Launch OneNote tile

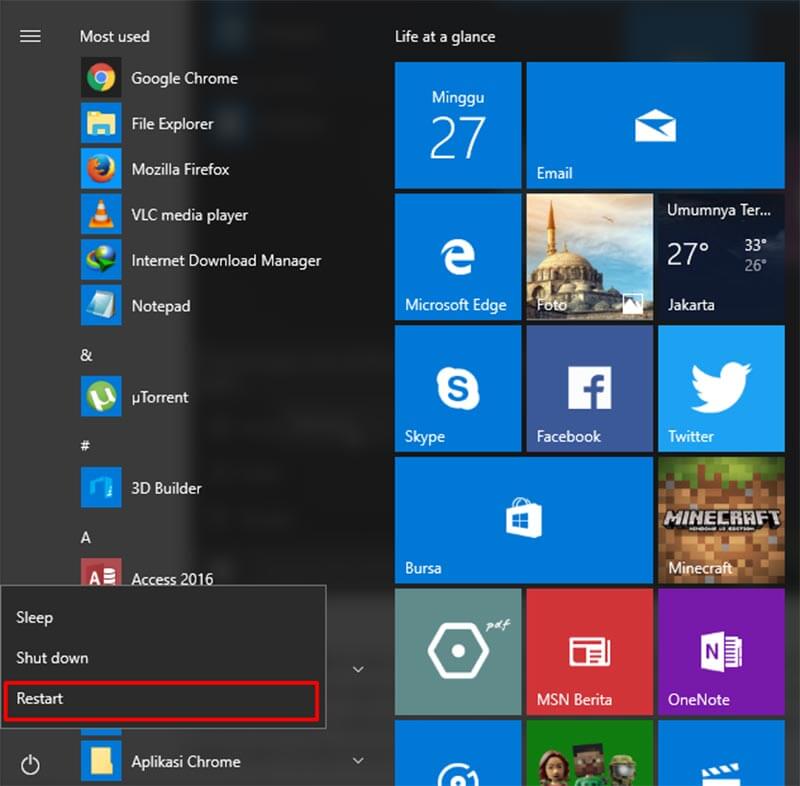(721, 651)
